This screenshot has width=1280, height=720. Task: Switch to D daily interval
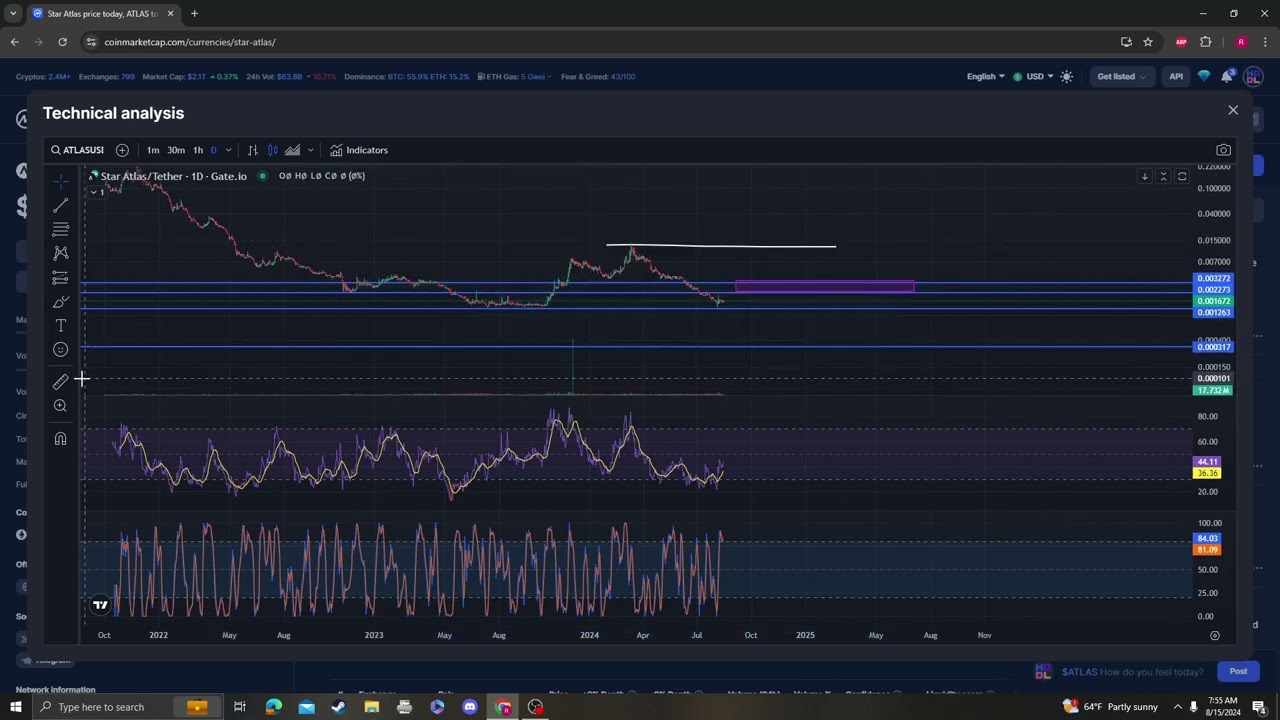[213, 150]
